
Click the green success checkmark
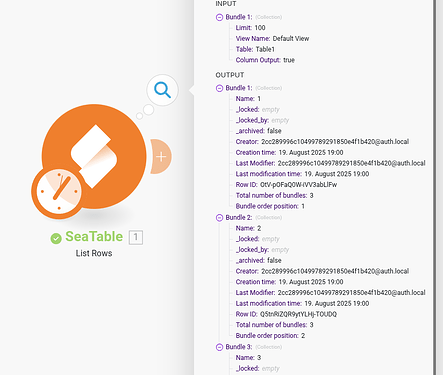click(x=56, y=238)
